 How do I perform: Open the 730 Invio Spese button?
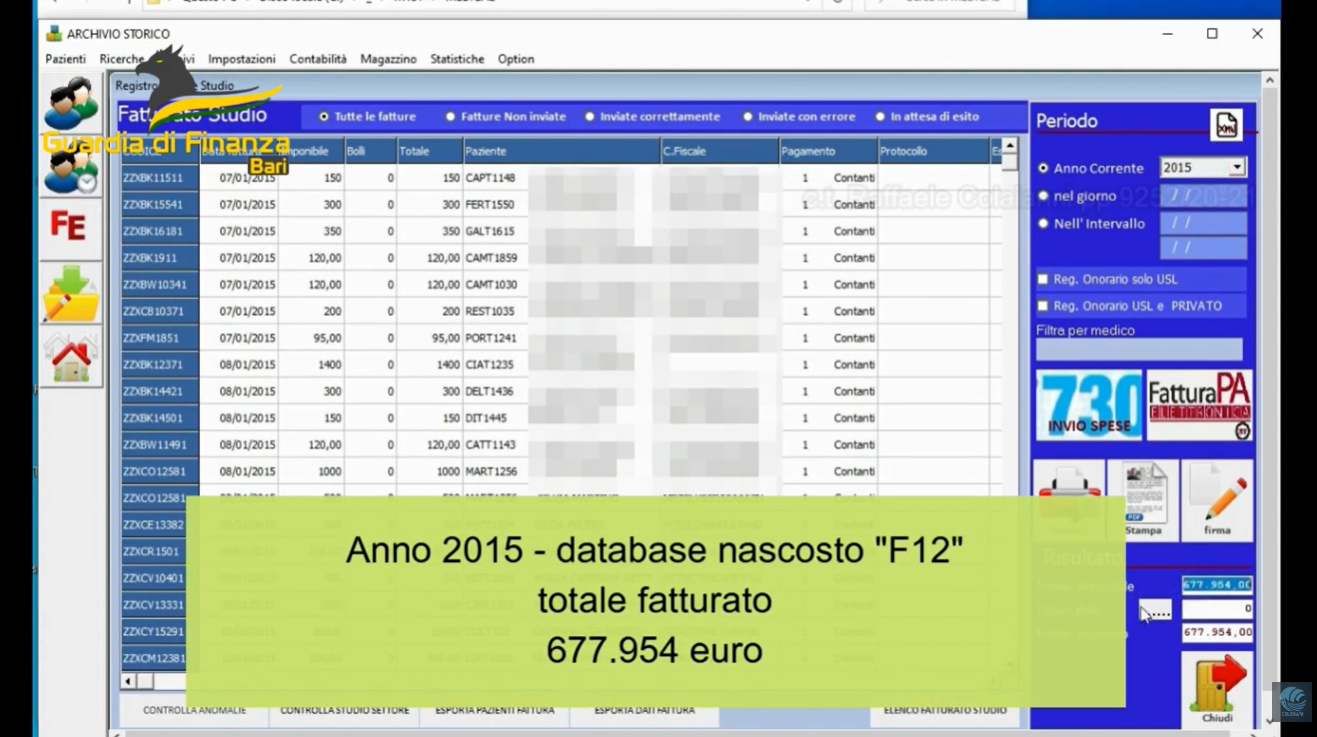(1089, 405)
